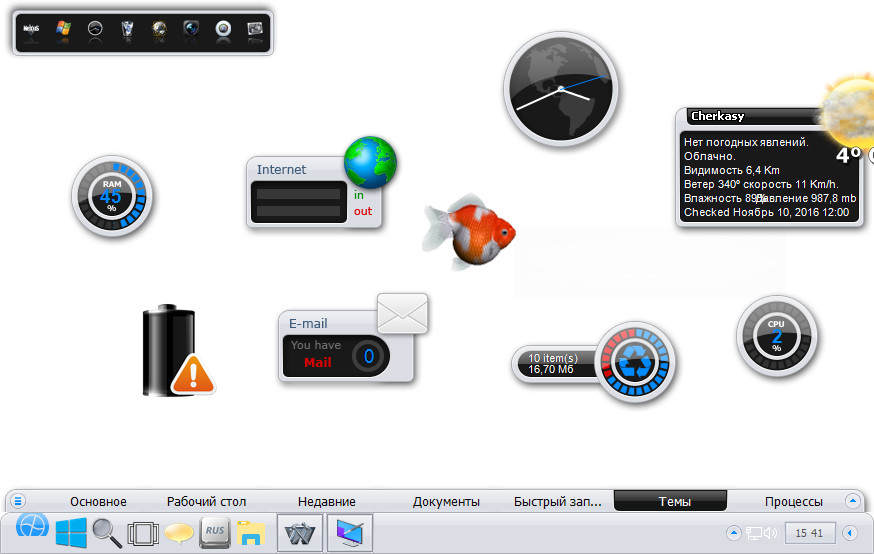The image size is (874, 554).
Task: Open the envelope icon on E-mail widget
Action: (x=402, y=314)
